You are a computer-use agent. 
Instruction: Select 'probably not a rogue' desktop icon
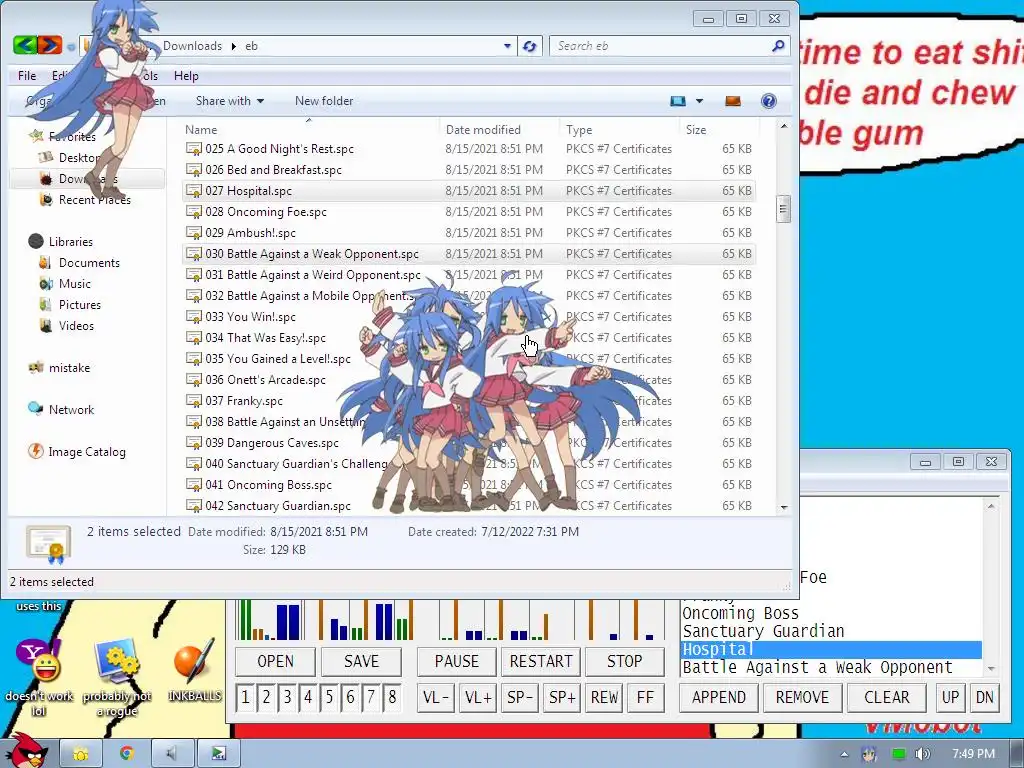click(x=117, y=677)
